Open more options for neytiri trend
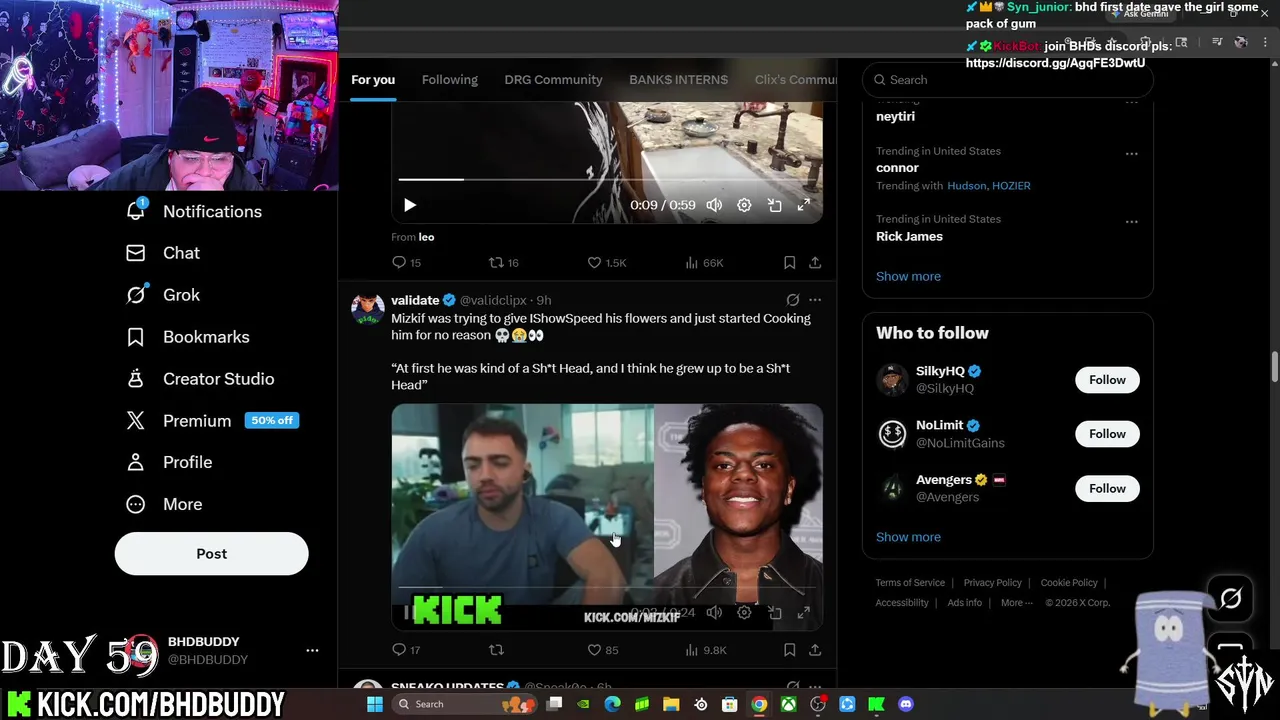Viewport: 1280px width, 720px height. 1132,101
